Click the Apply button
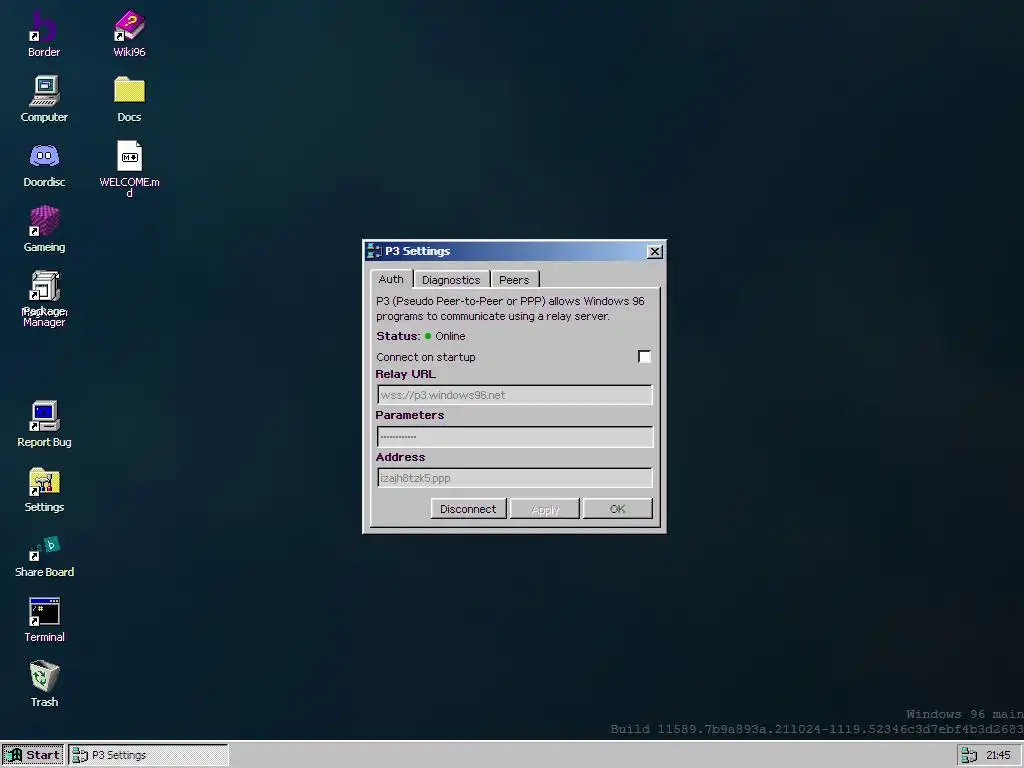The width and height of the screenshot is (1024, 768). [545, 509]
